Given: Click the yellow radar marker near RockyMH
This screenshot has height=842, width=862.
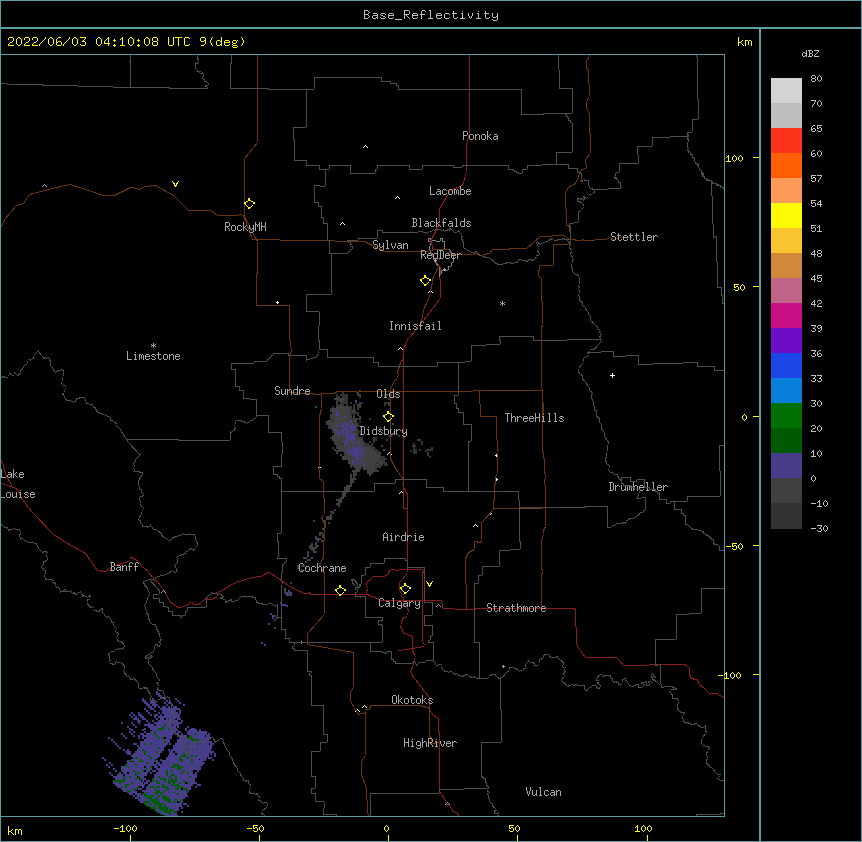Looking at the screenshot, I should click(249, 204).
